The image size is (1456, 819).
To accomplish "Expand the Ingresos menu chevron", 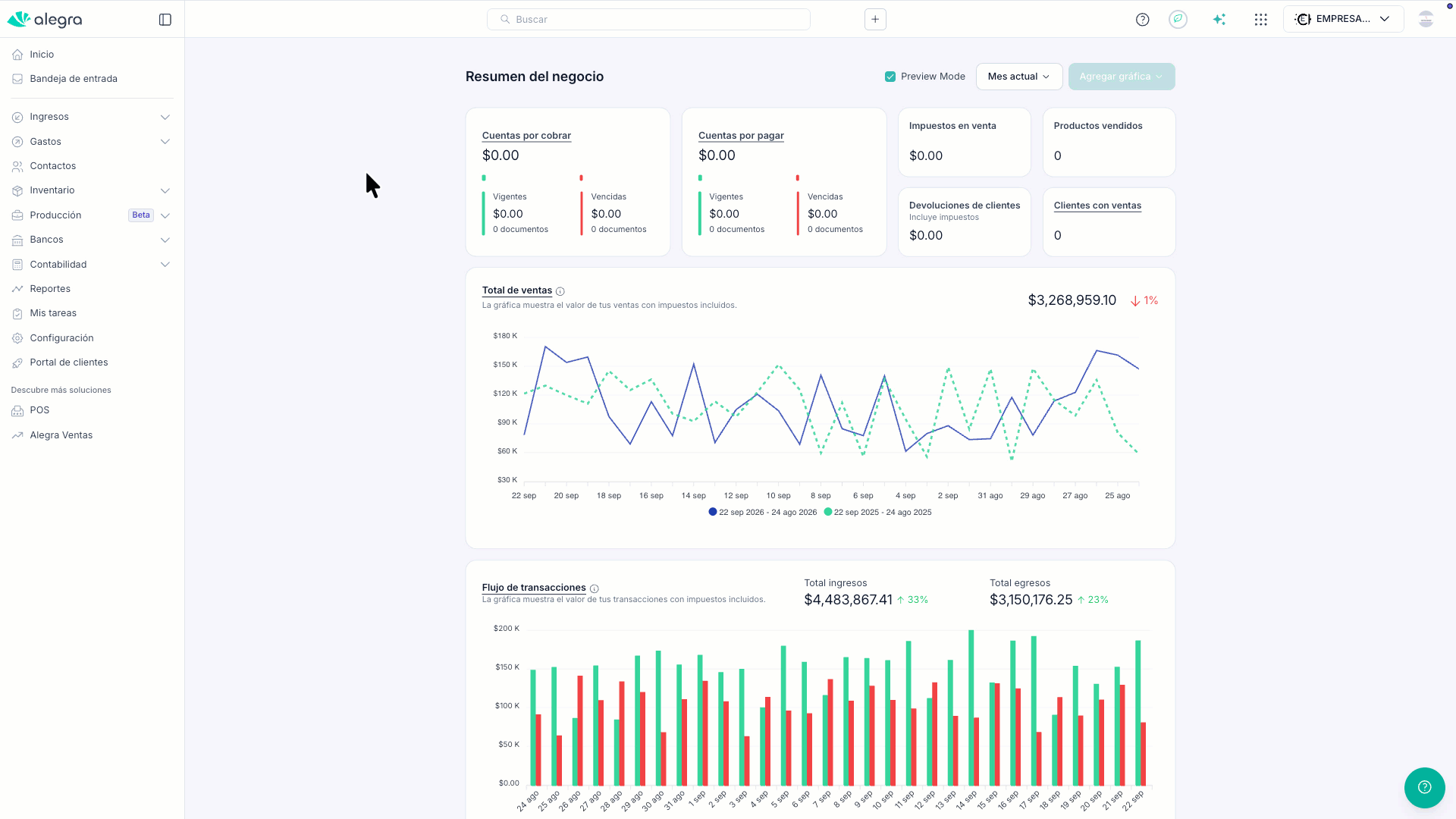I will (x=165, y=118).
